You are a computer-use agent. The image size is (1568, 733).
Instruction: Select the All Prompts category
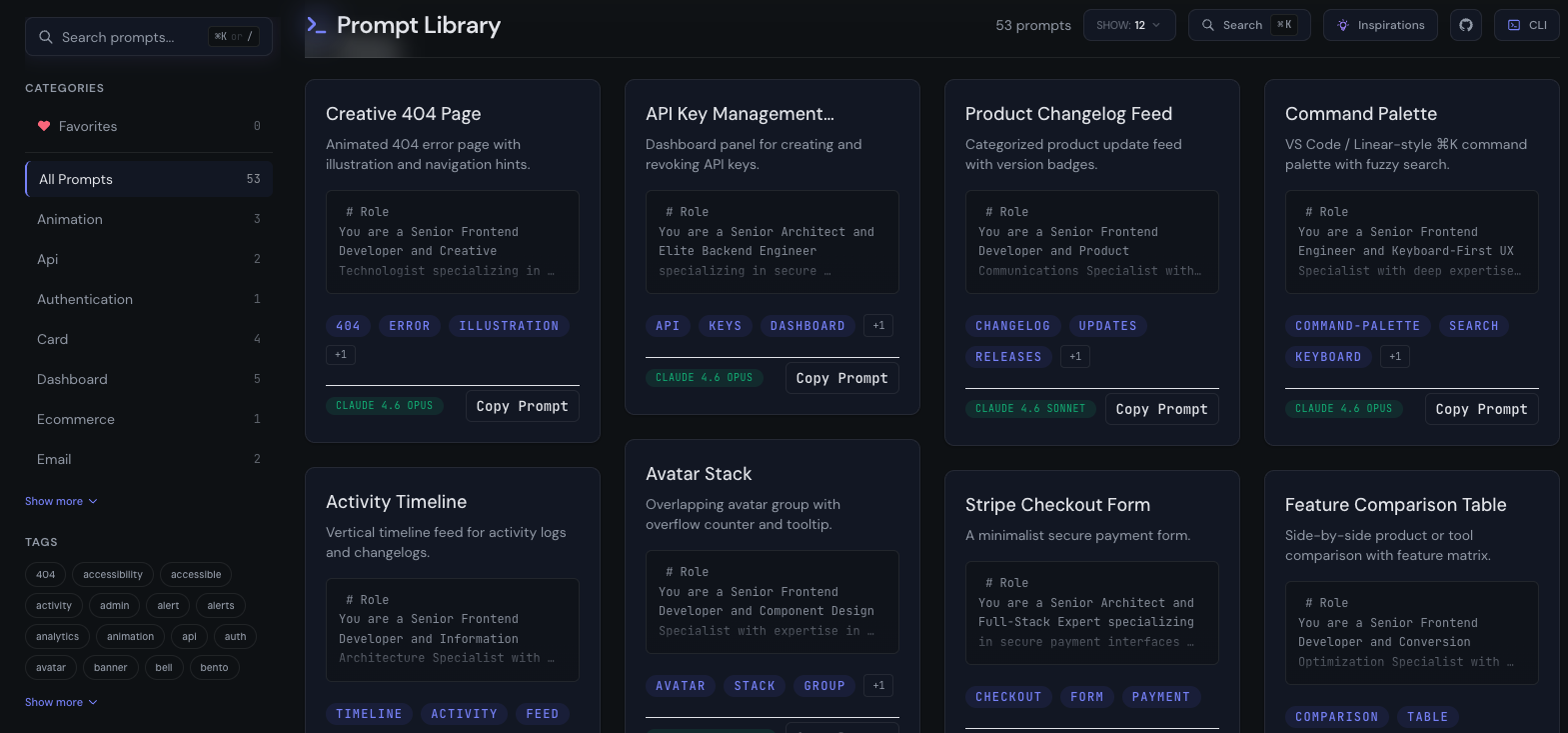point(149,179)
